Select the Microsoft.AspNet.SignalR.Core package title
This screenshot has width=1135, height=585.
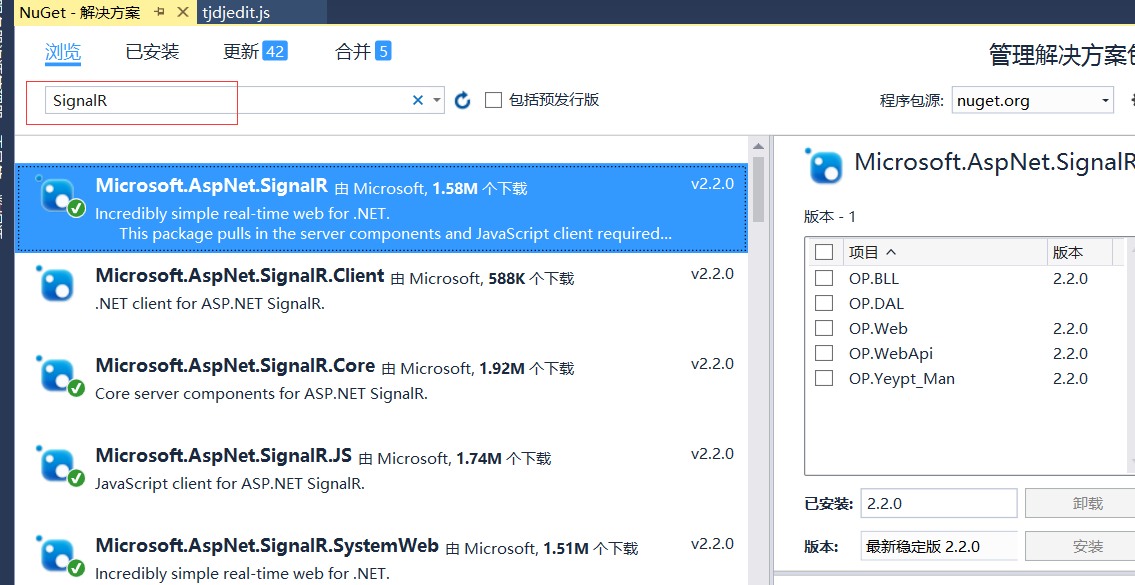click(235, 366)
